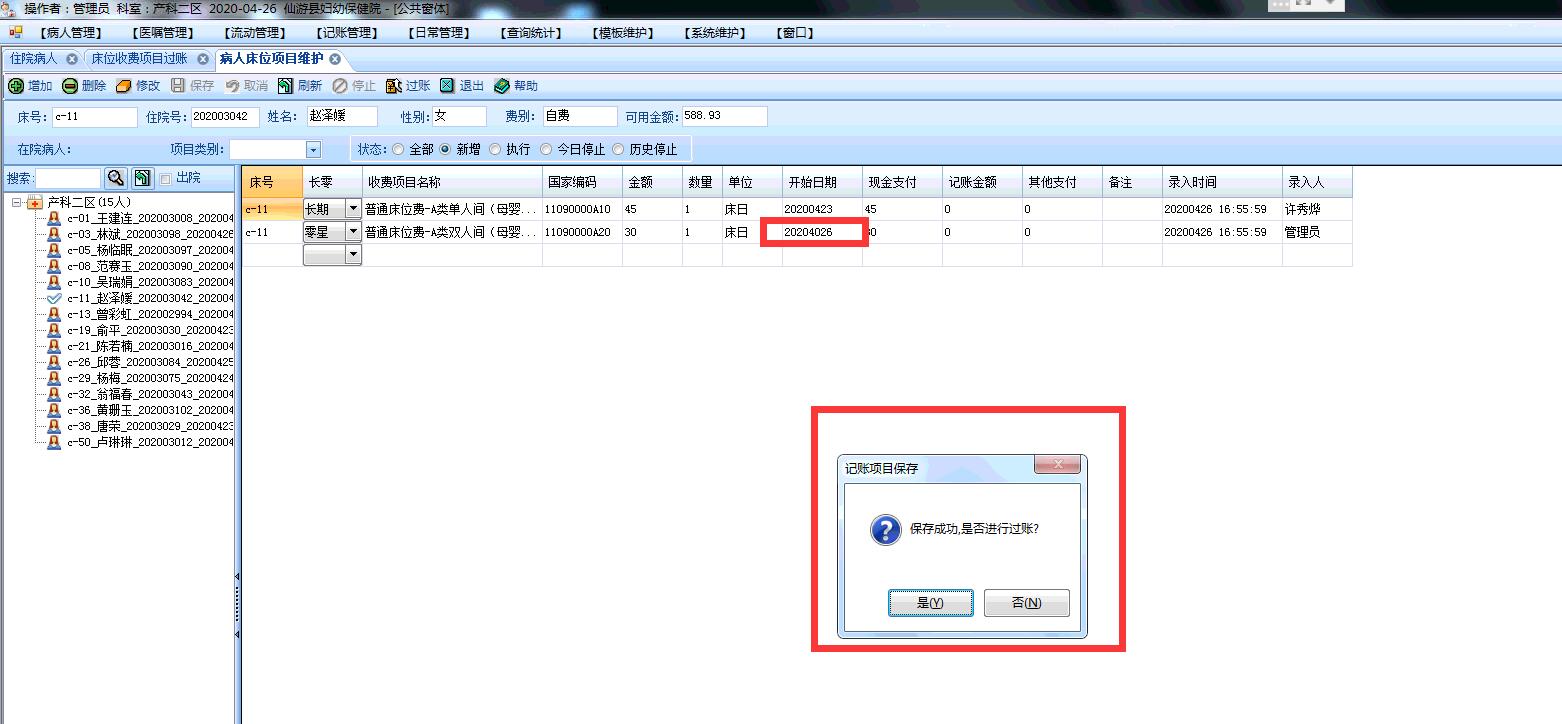Open the 长期 dropdown in first row
The height and width of the screenshot is (724, 1562).
click(352, 209)
